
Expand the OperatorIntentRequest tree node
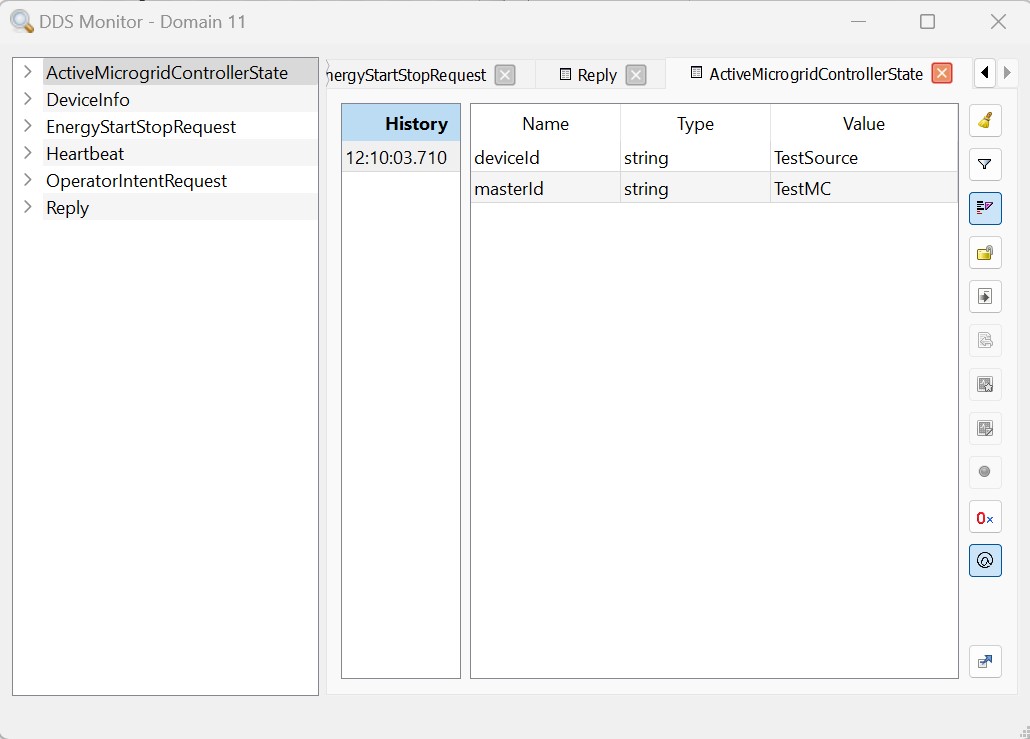pos(28,180)
